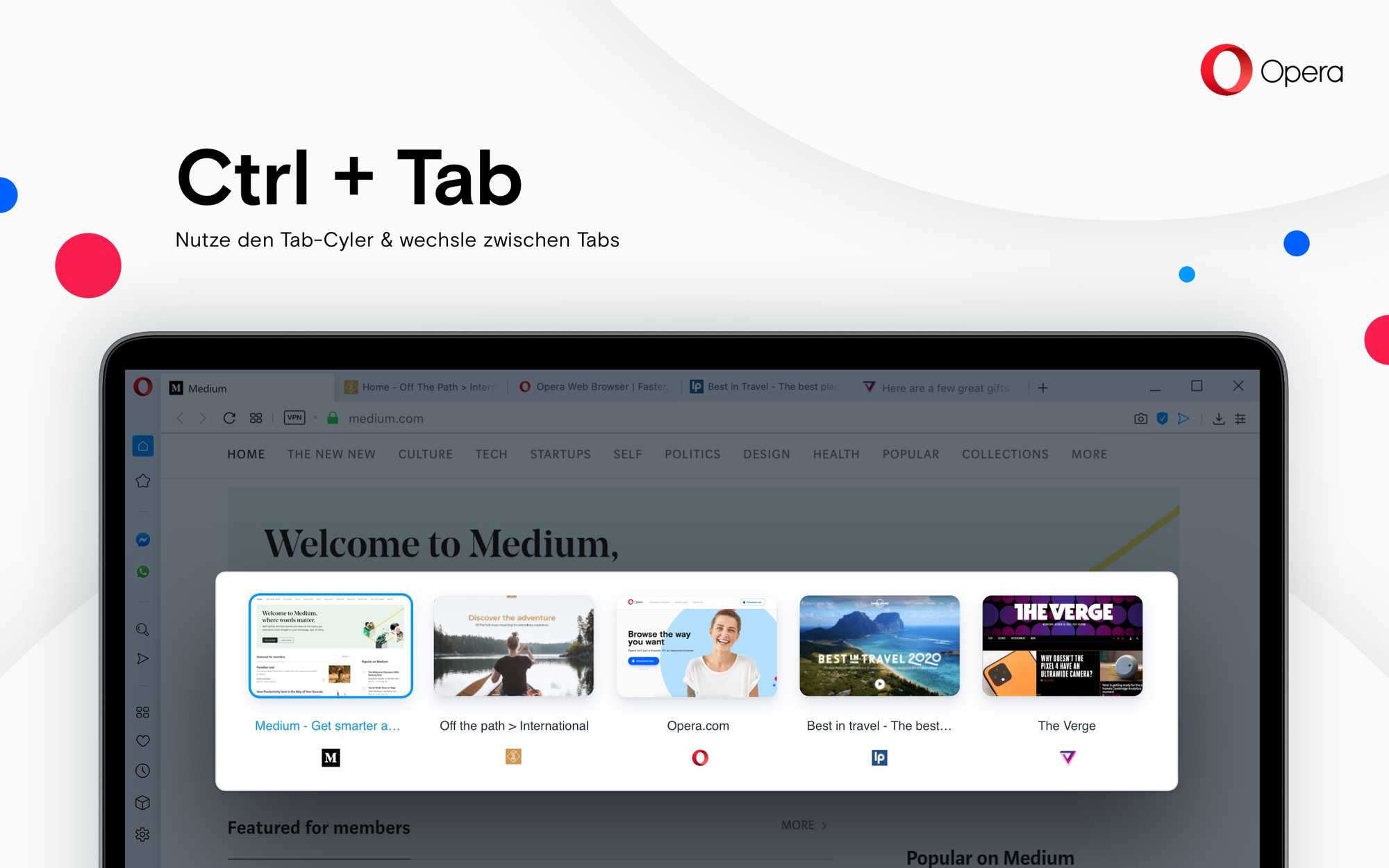Click the Medium M favicon in cycler
The width and height of the screenshot is (1389, 868).
[331, 758]
